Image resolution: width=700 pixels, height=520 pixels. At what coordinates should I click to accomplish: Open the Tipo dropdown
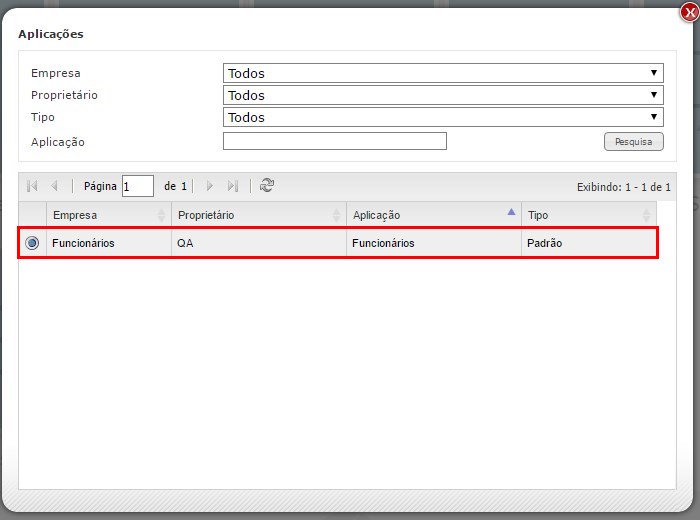point(443,117)
